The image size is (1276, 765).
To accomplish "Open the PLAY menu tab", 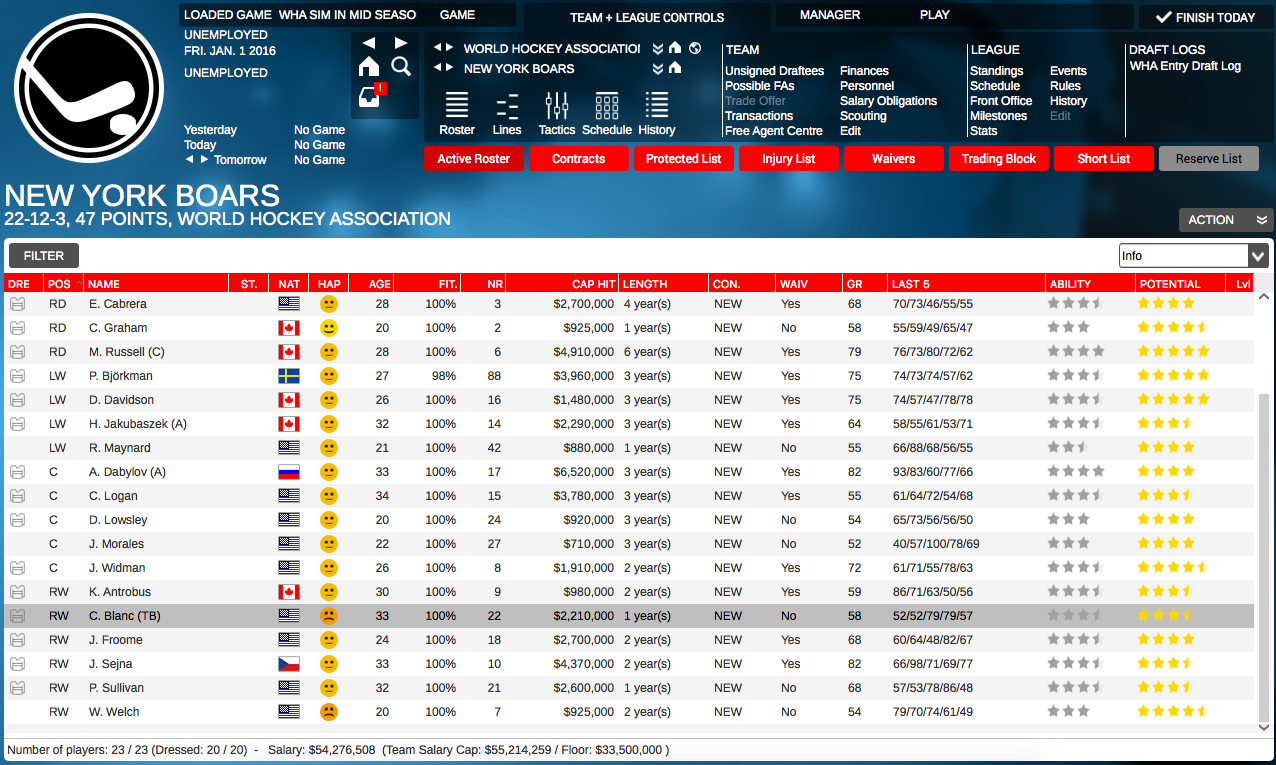I will pos(934,15).
